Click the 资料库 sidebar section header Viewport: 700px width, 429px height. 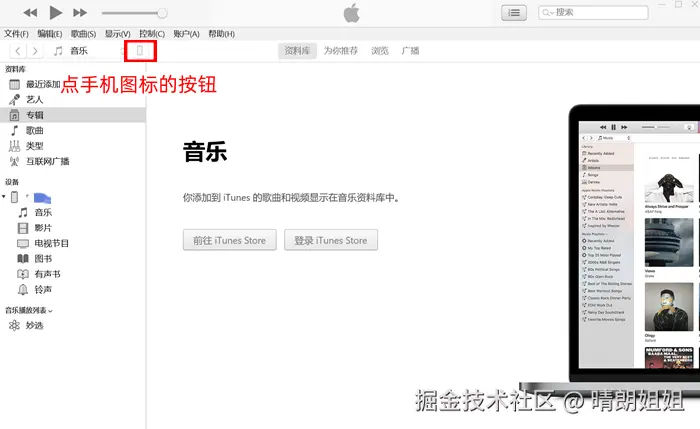click(15, 69)
